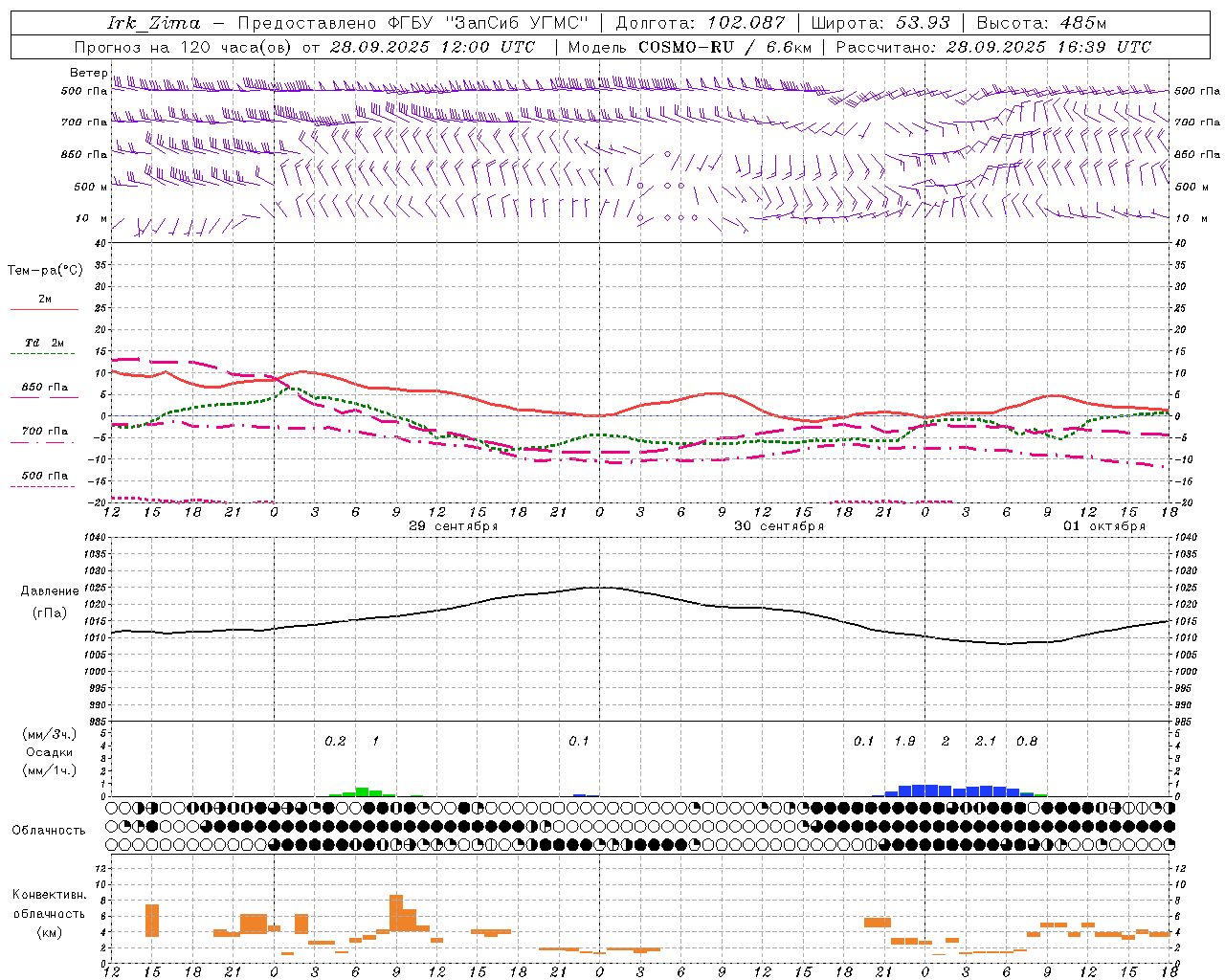The height and width of the screenshot is (980, 1225).
Task: Click the '10 м' wind level label at left
Action: [x=92, y=219]
